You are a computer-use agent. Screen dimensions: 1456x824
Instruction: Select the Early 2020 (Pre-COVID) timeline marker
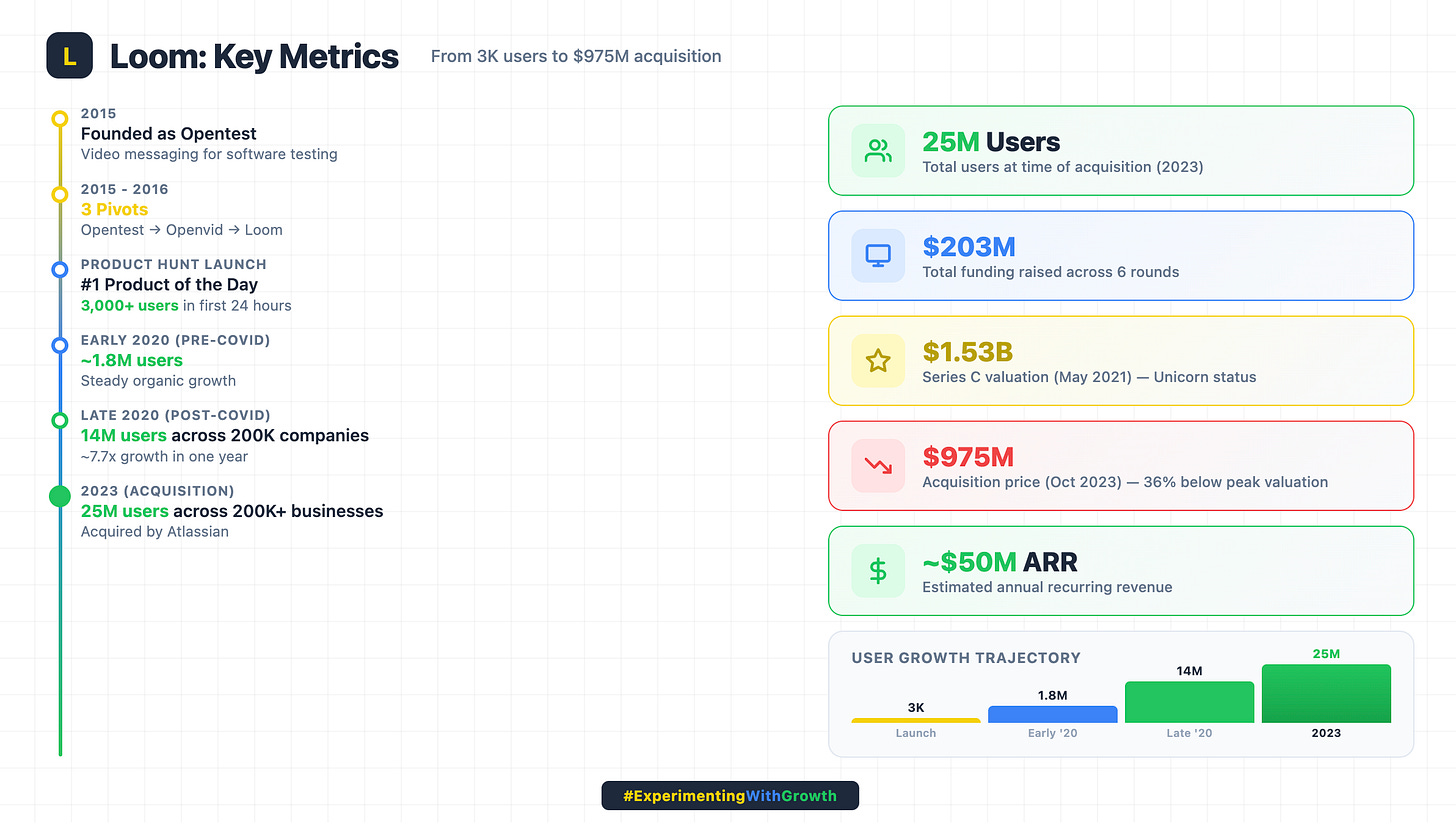(60, 345)
